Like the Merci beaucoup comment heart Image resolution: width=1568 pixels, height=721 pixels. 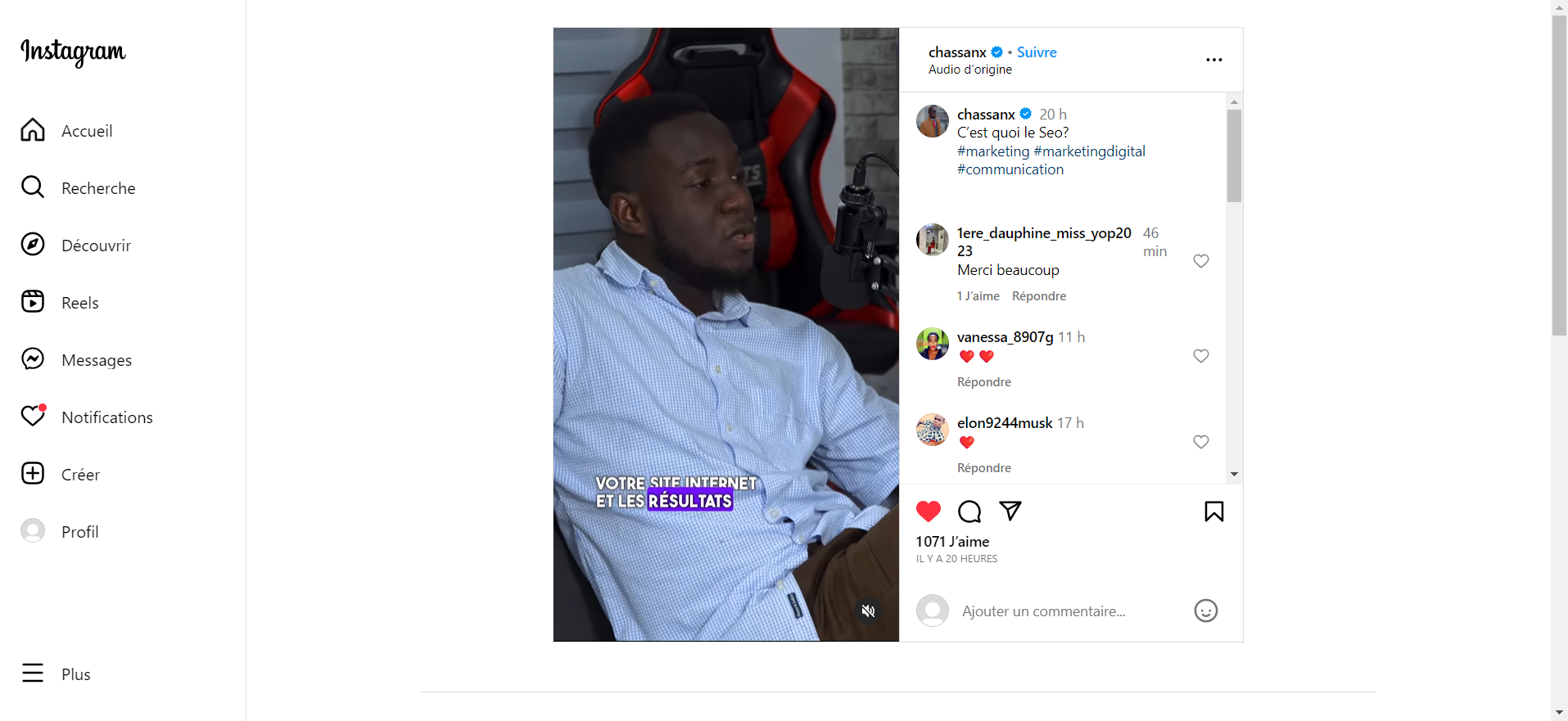[1201, 261]
